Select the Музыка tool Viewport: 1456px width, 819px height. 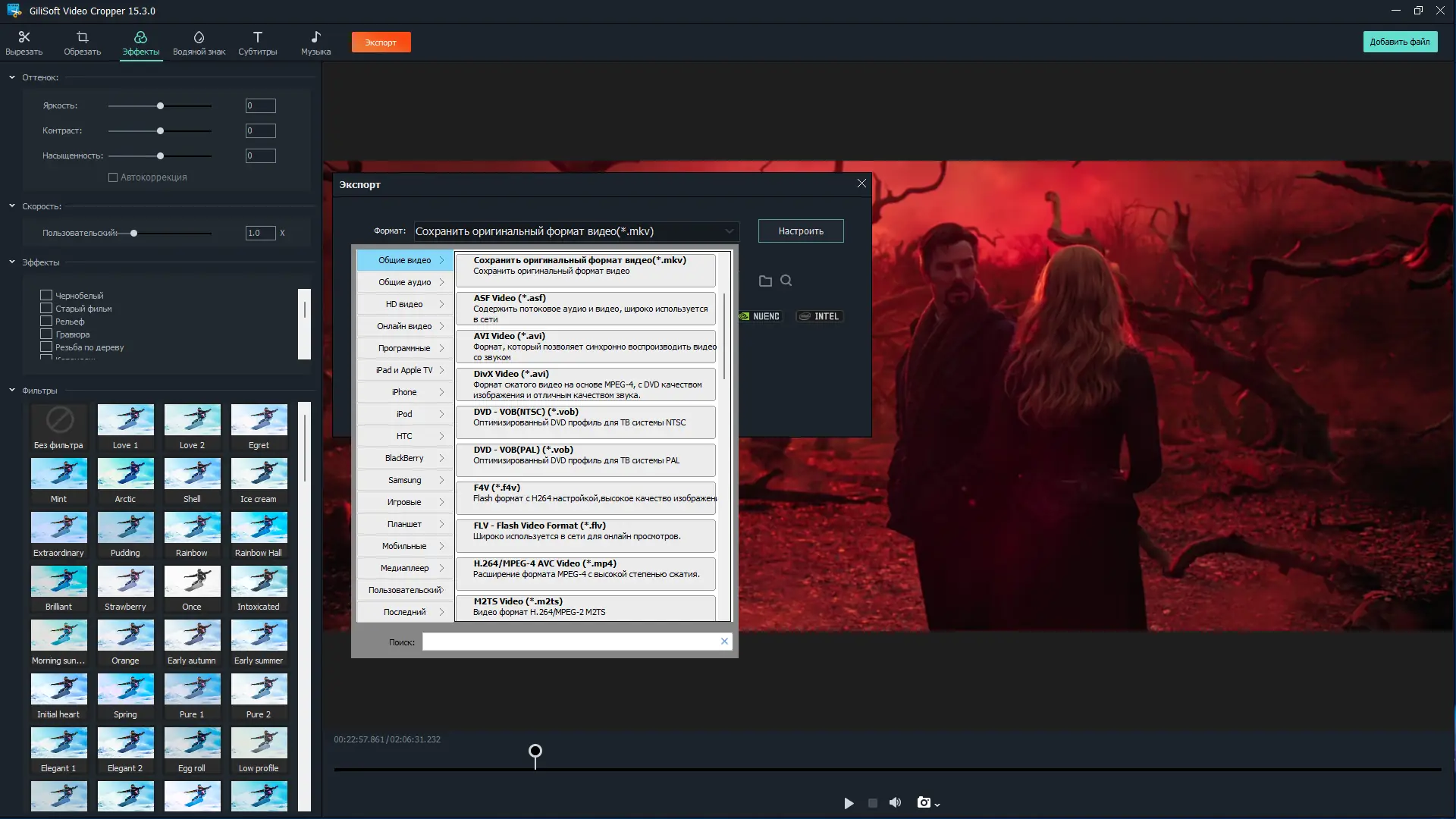point(315,42)
